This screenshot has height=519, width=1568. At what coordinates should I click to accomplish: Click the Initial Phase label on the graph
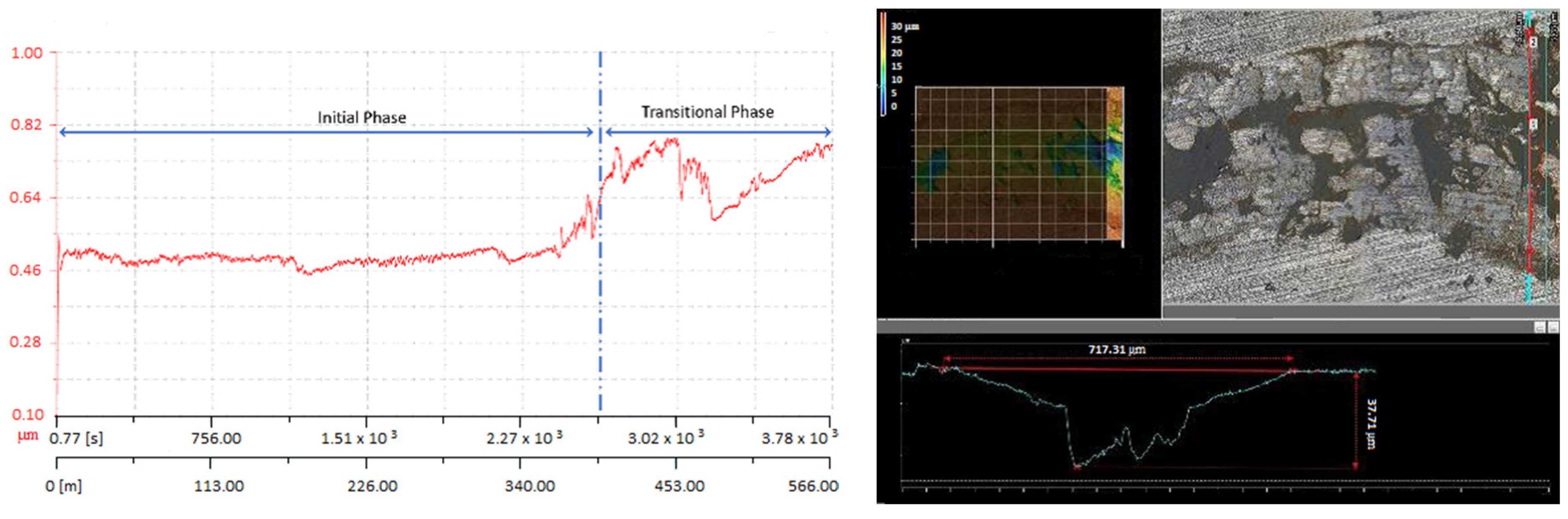pos(362,118)
